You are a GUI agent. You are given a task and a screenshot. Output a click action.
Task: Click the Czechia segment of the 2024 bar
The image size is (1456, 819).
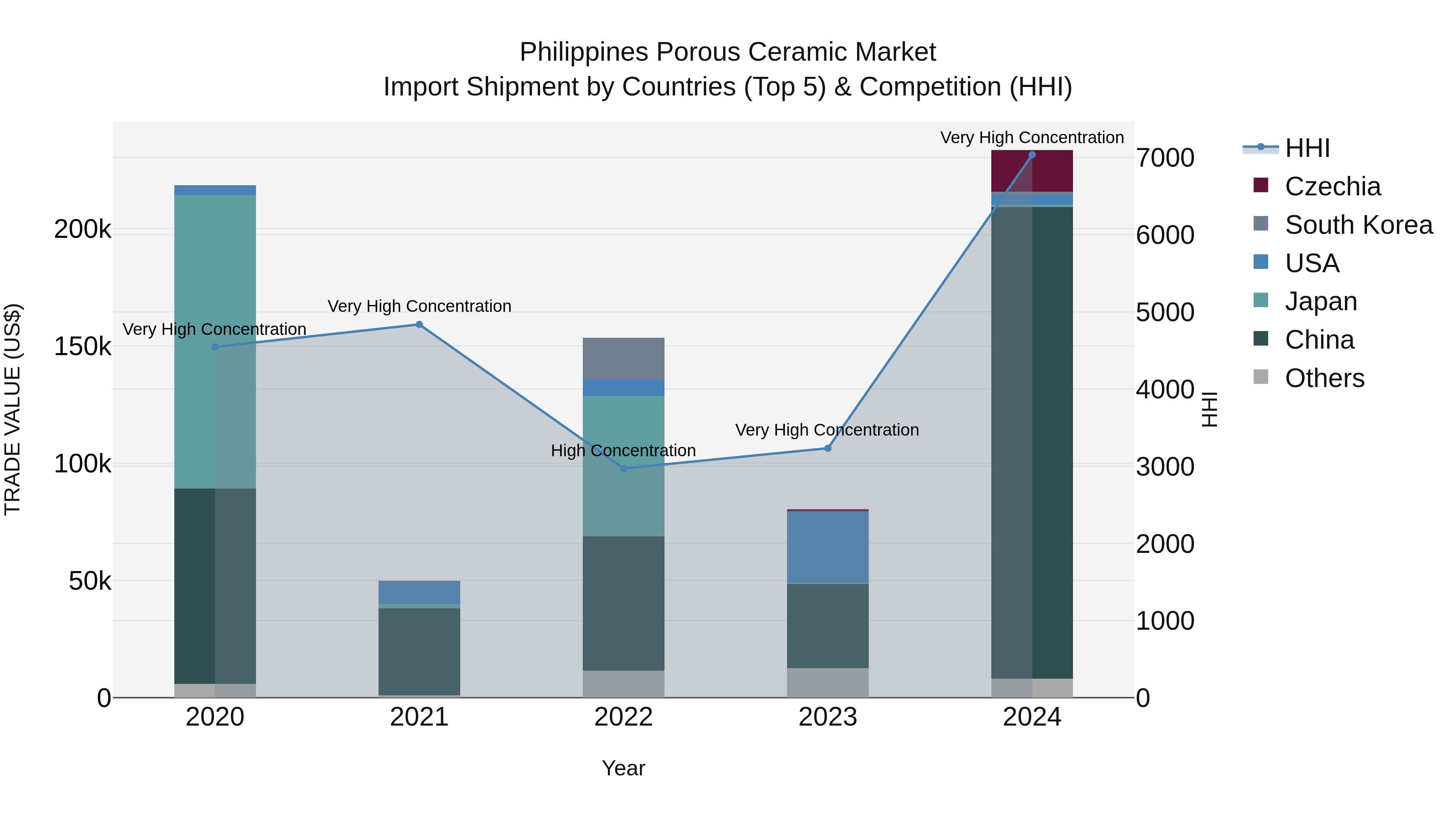click(x=1032, y=171)
